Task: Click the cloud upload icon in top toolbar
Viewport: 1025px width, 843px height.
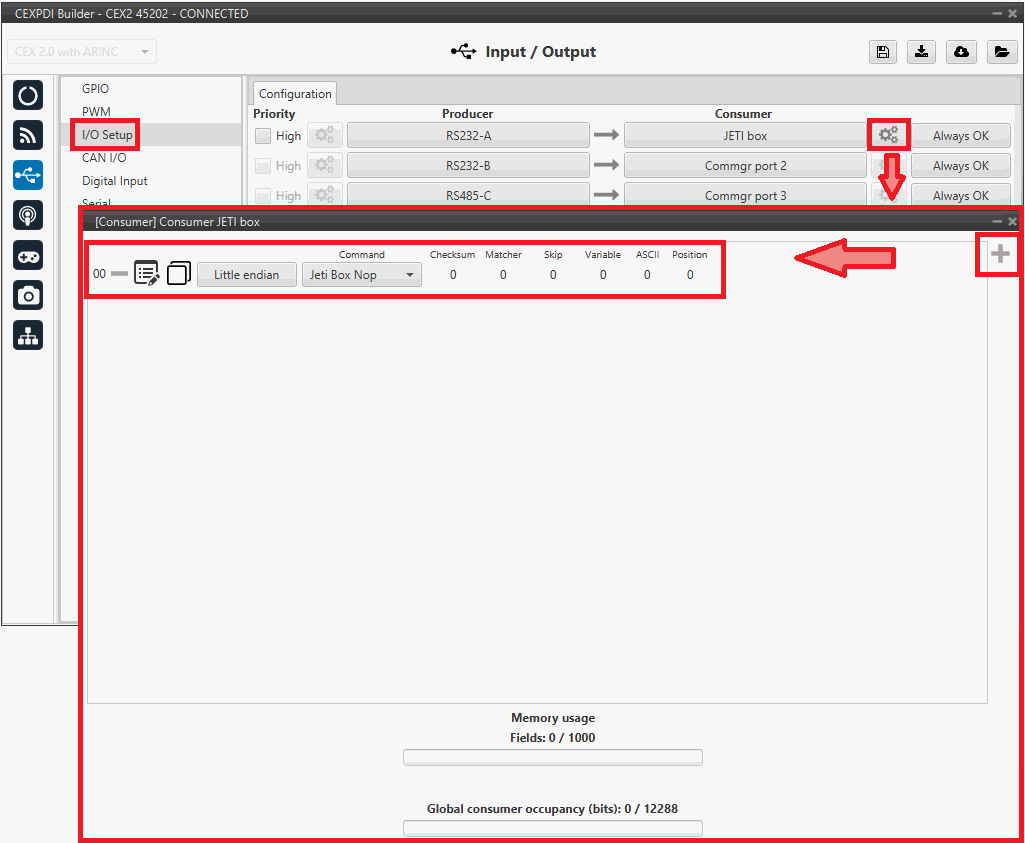Action: coord(961,52)
